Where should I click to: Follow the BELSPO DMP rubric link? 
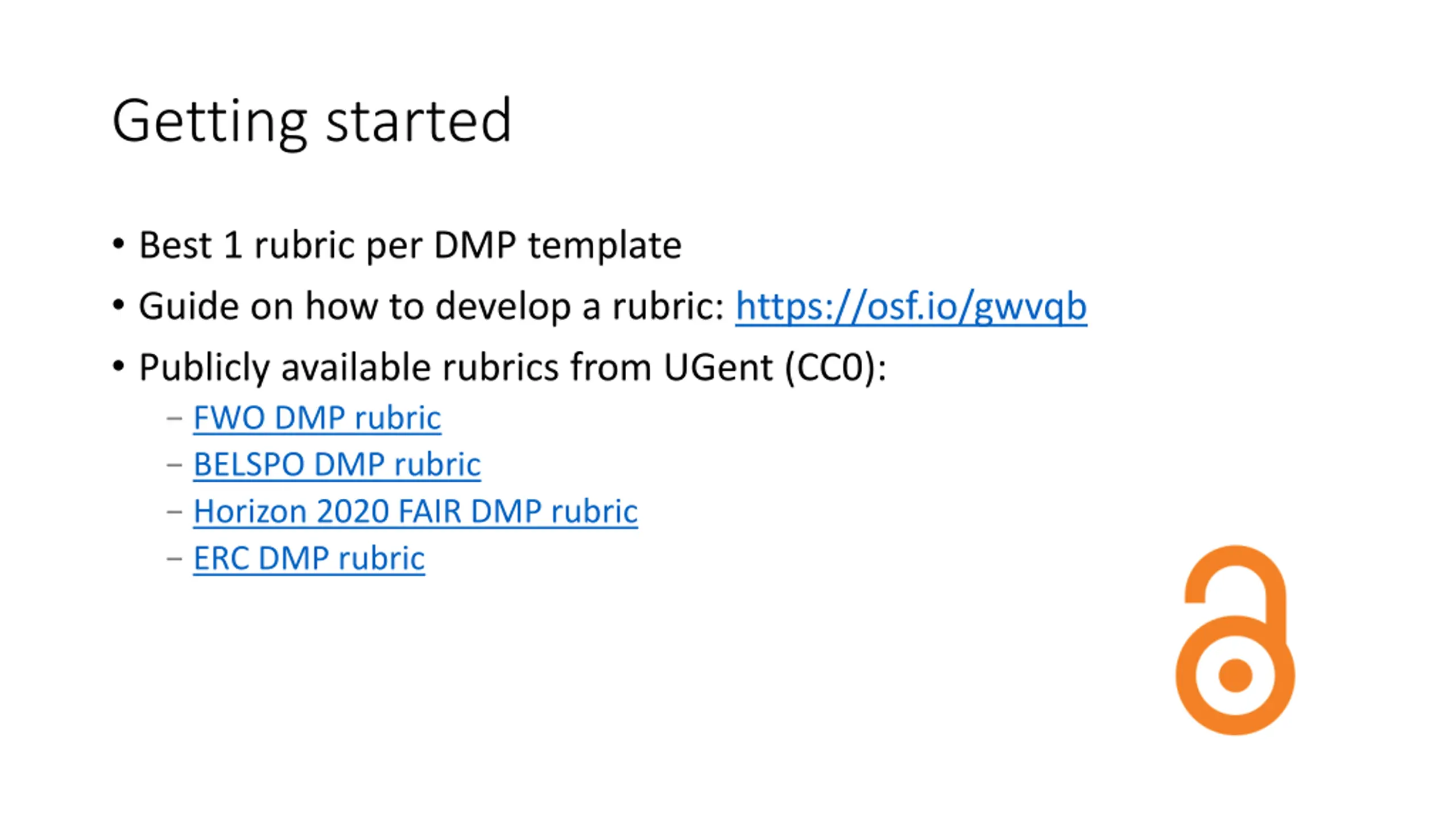pos(337,465)
